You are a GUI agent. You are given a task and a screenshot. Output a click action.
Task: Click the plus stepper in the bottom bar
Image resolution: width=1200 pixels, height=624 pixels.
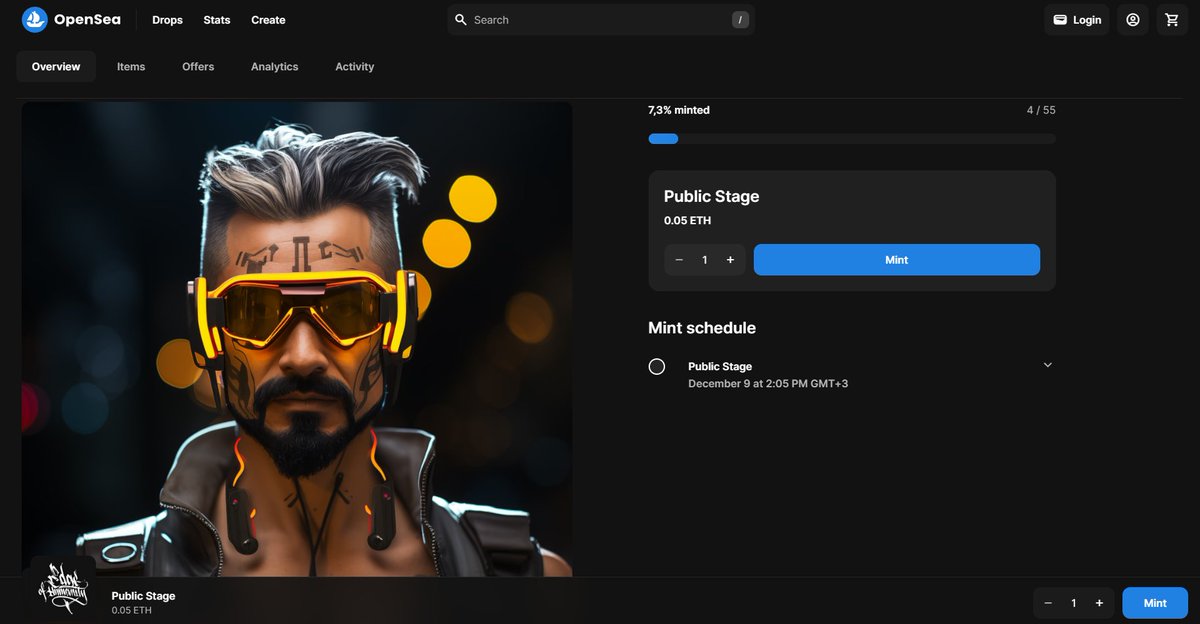[x=1098, y=602]
